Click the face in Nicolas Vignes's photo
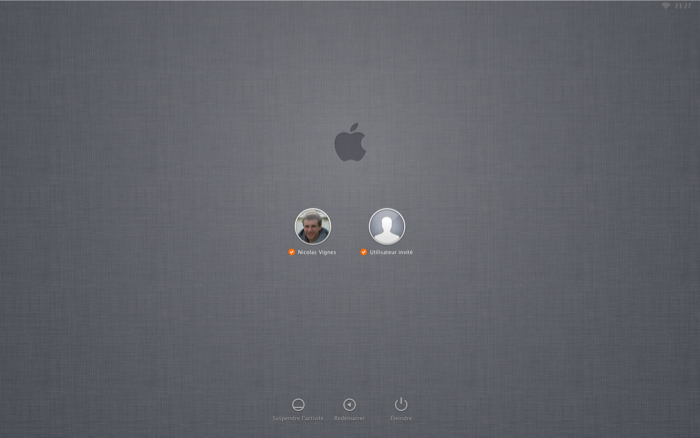The height and width of the screenshot is (438, 700). pos(313,223)
